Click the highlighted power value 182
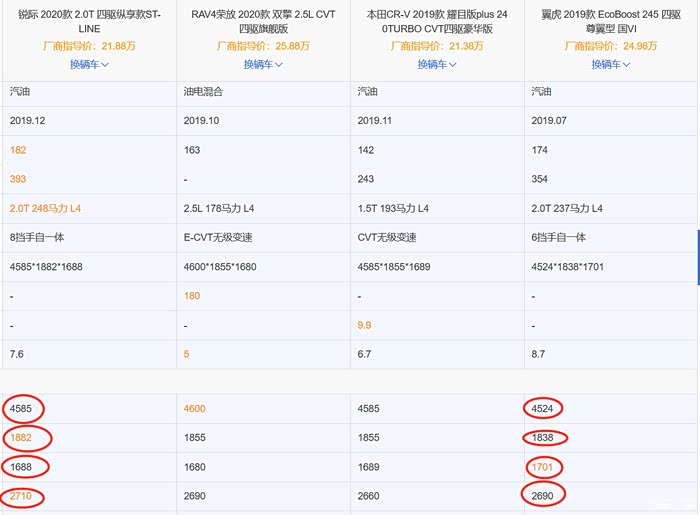 [18, 150]
